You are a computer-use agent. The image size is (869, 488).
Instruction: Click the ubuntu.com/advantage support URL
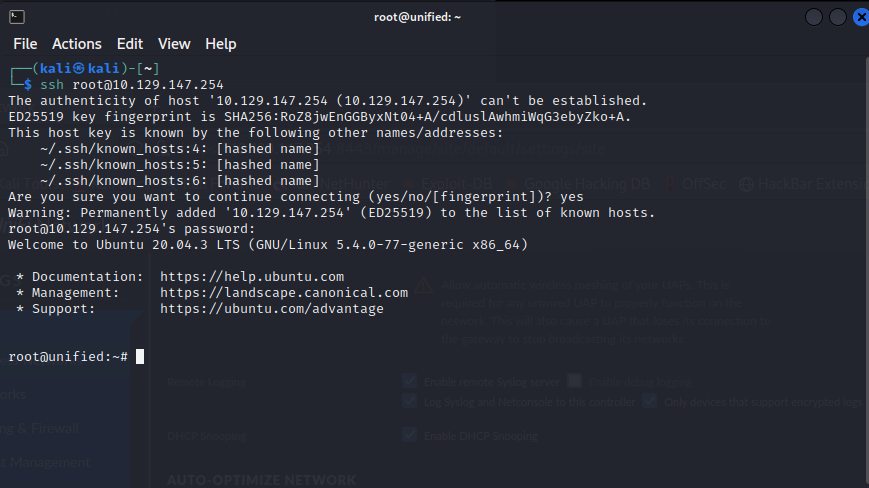coord(272,309)
